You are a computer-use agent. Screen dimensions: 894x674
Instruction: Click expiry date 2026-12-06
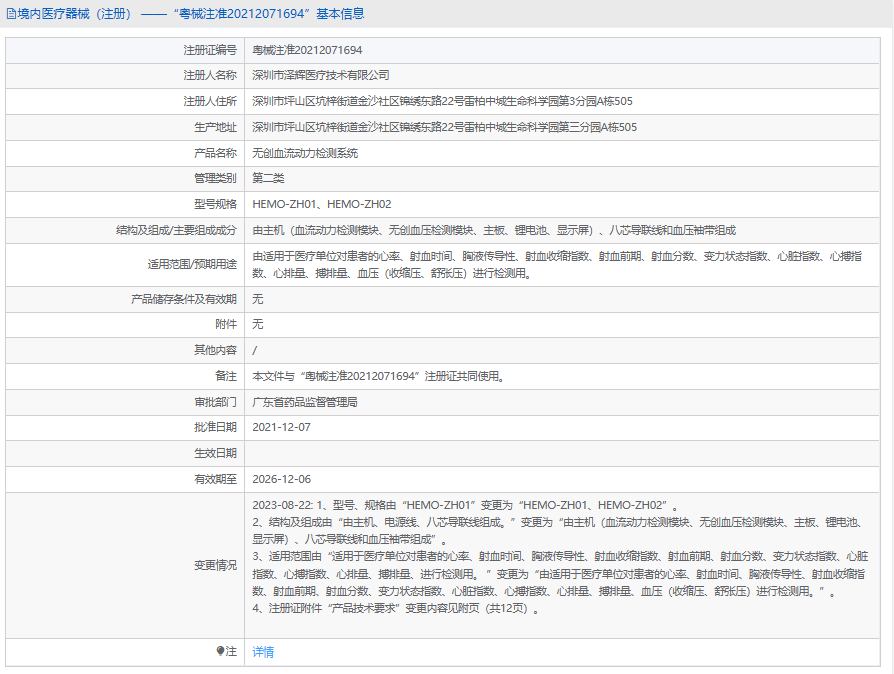[281, 479]
